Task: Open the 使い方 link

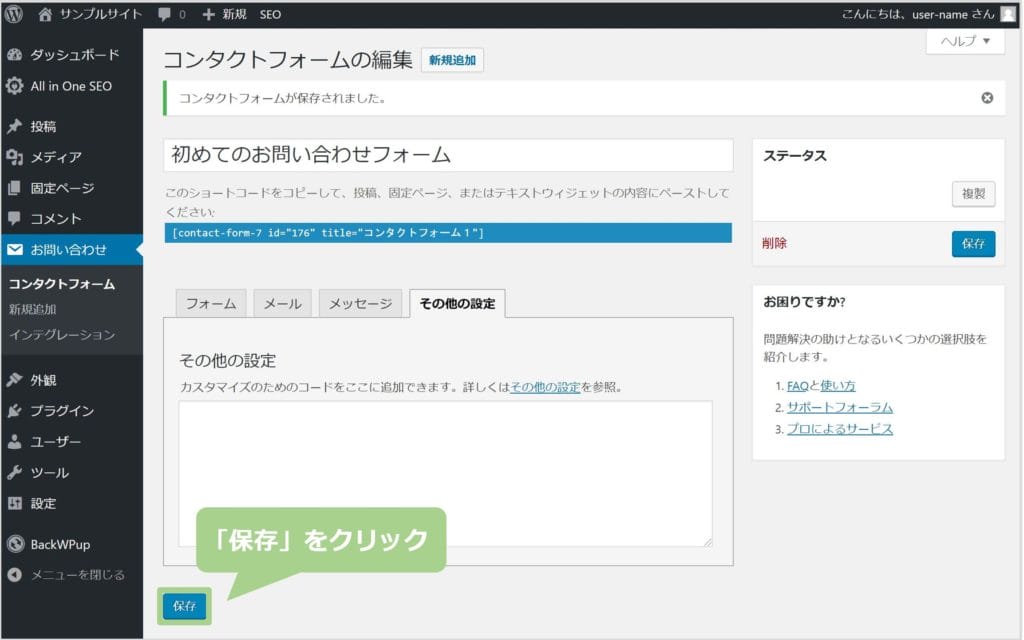Action: click(838, 386)
